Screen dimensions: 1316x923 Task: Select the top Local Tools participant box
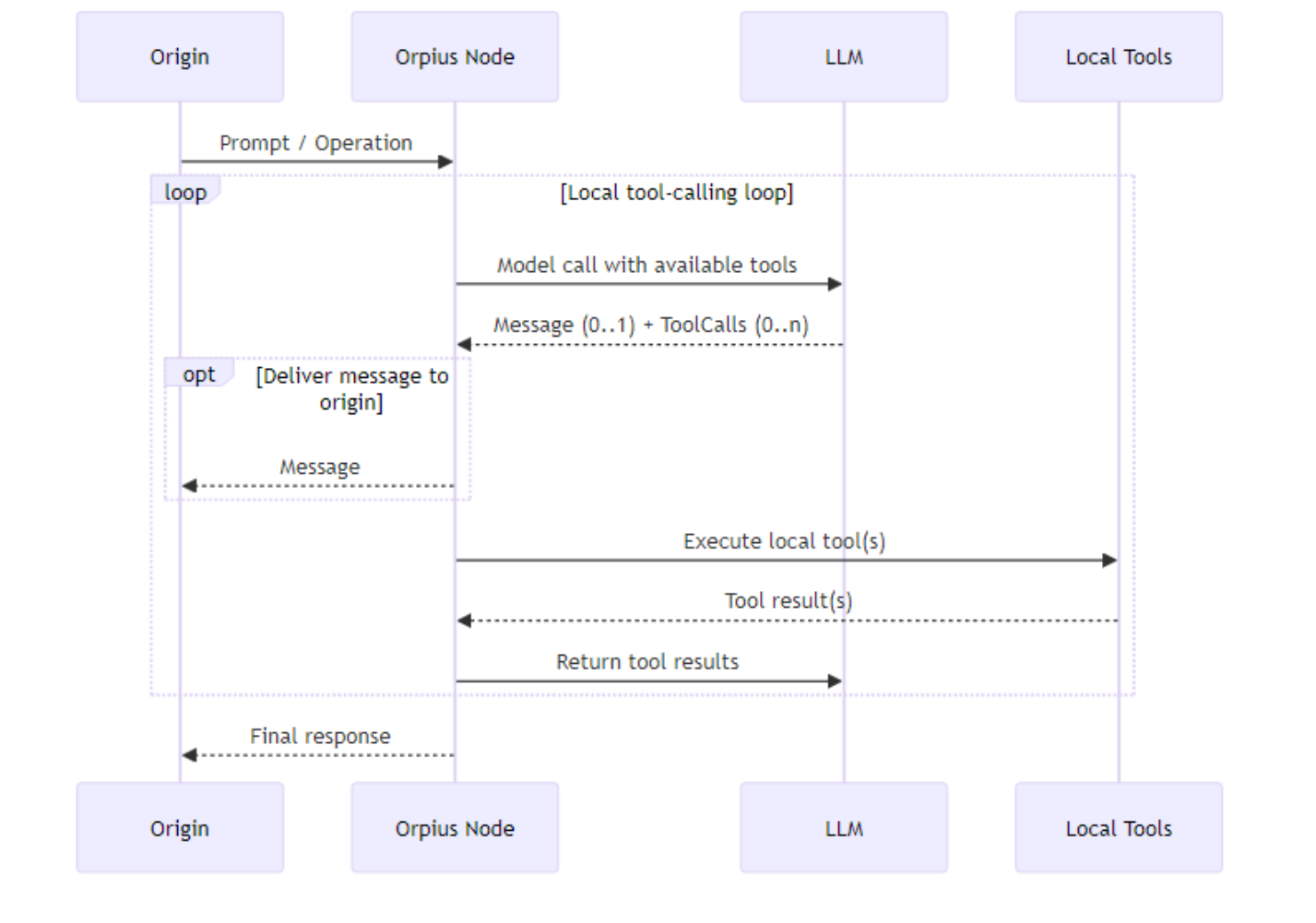pos(1119,57)
